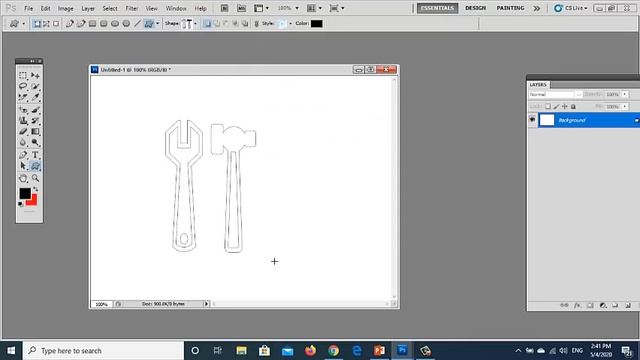Swap foreground and background colors
Image resolution: width=640 pixels, height=360 pixels.
(x=36, y=189)
